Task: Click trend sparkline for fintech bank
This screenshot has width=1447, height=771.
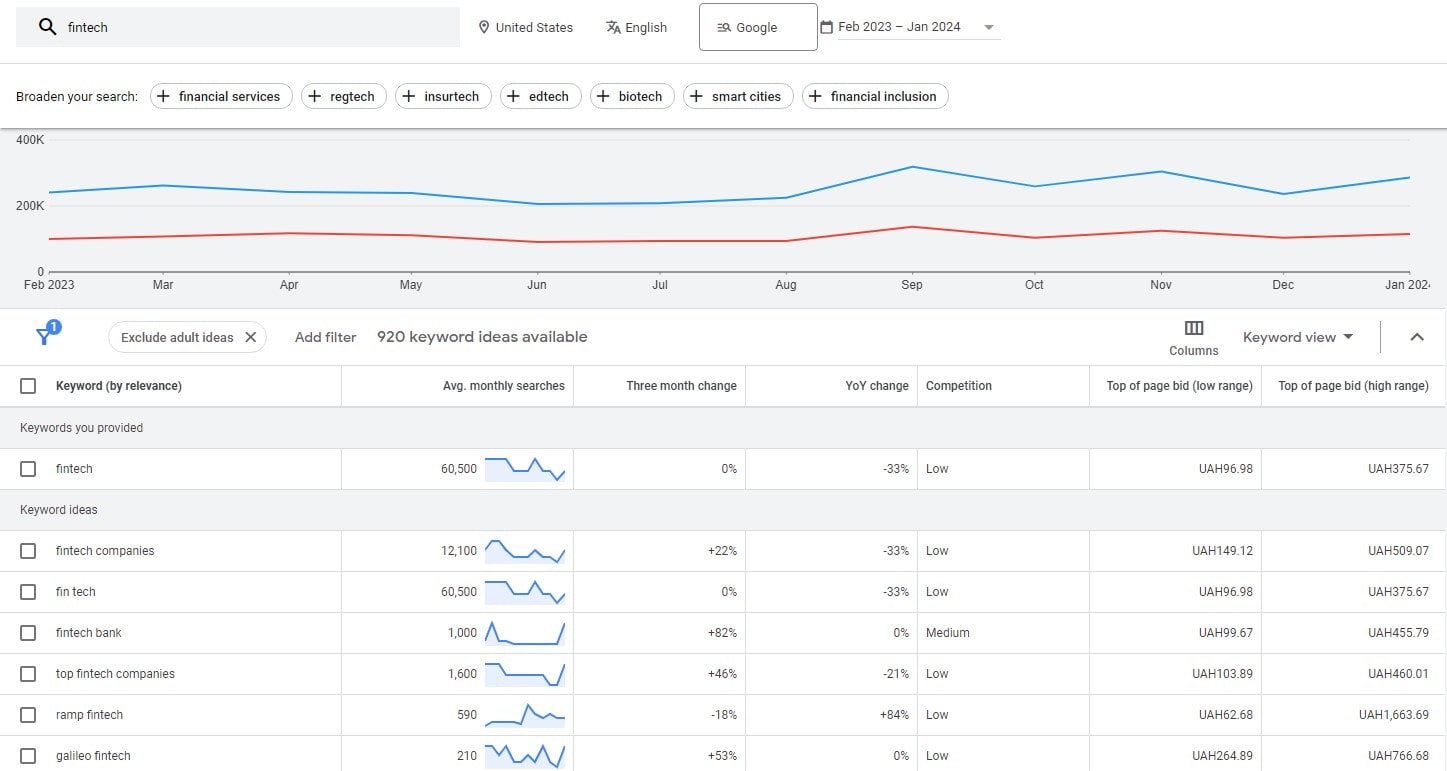Action: pos(525,633)
